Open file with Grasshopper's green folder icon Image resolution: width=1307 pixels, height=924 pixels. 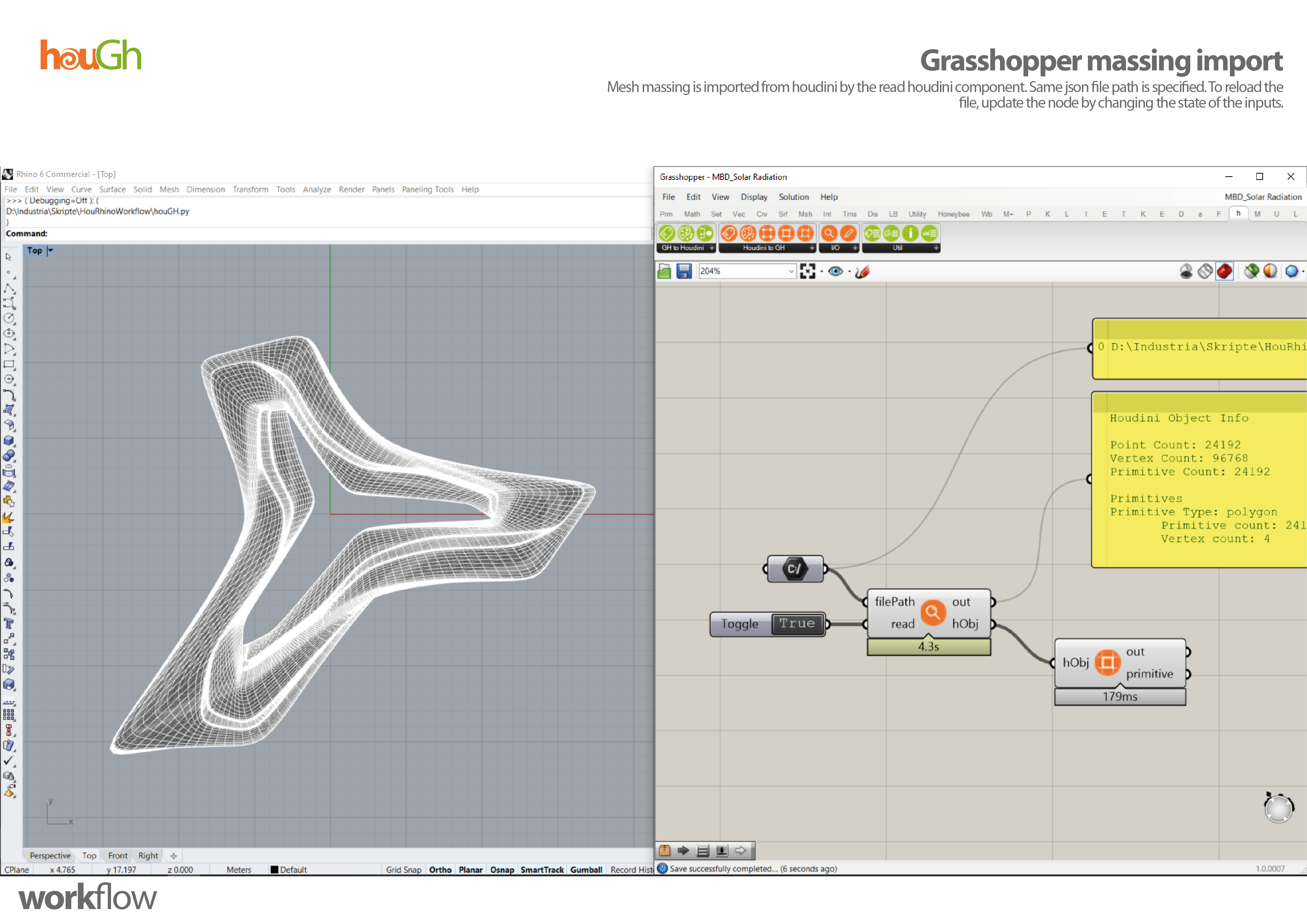click(x=664, y=271)
